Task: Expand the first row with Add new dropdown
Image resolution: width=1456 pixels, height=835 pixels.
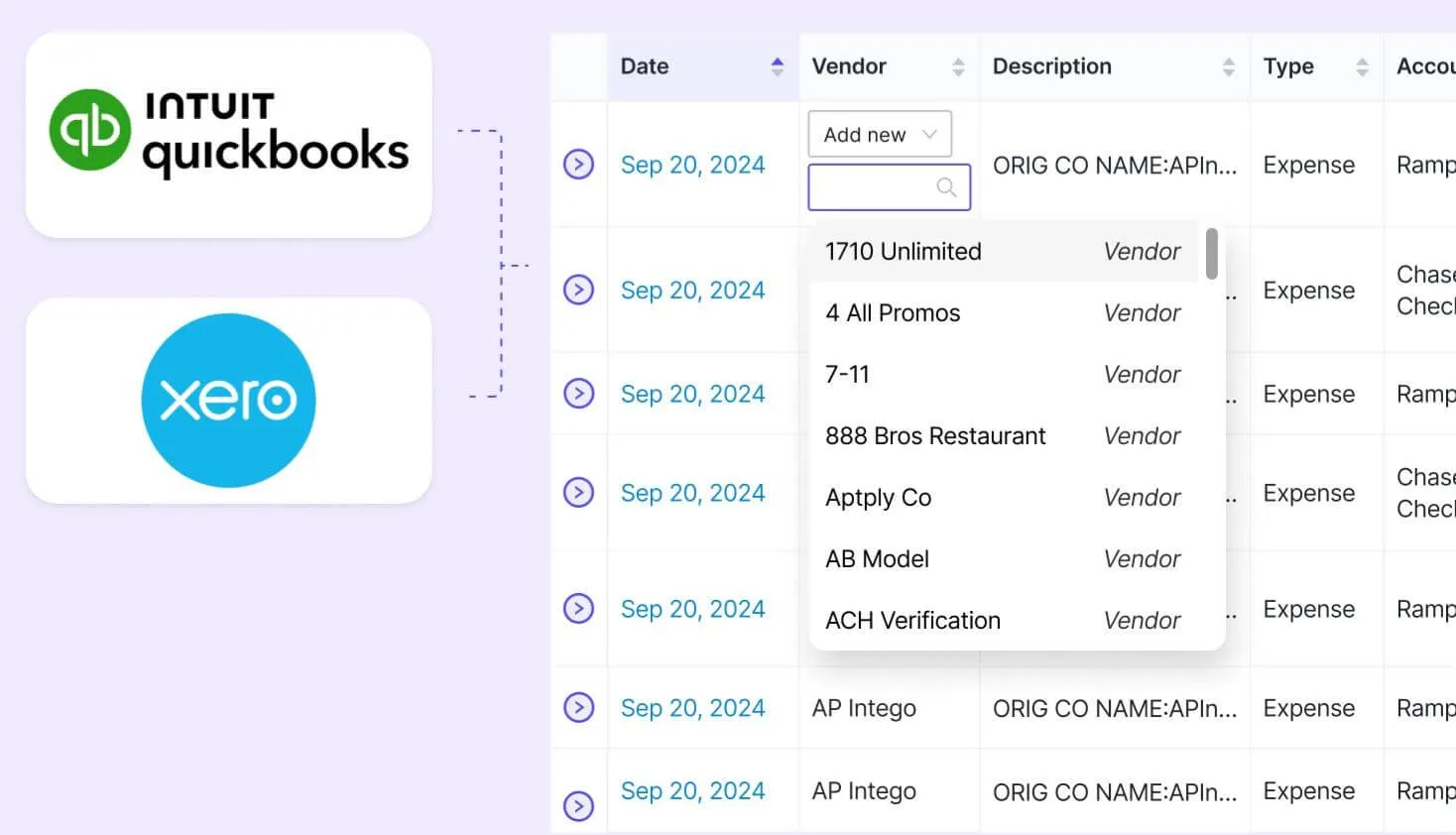Action: (578, 164)
